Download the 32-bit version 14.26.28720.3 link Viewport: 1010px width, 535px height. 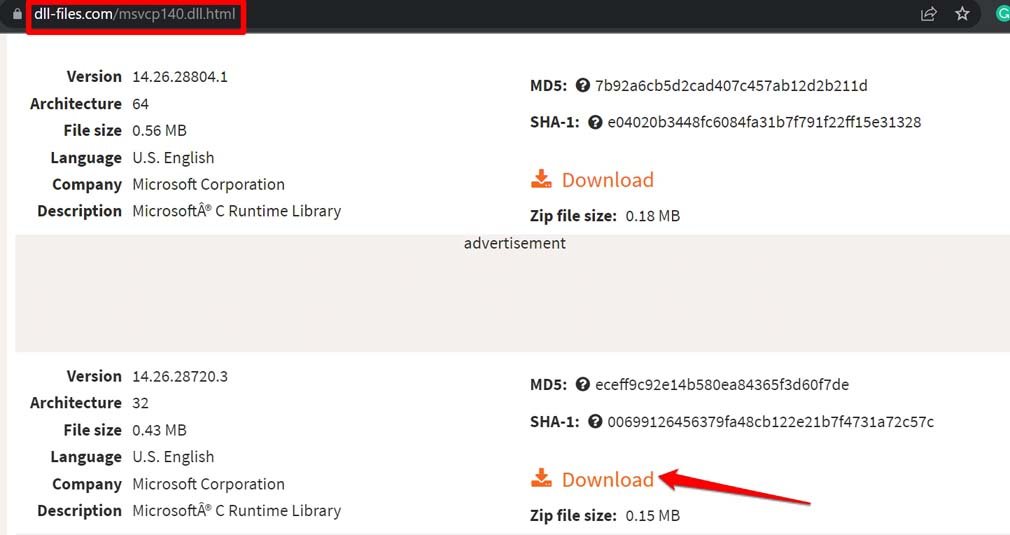pyautogui.click(x=607, y=479)
